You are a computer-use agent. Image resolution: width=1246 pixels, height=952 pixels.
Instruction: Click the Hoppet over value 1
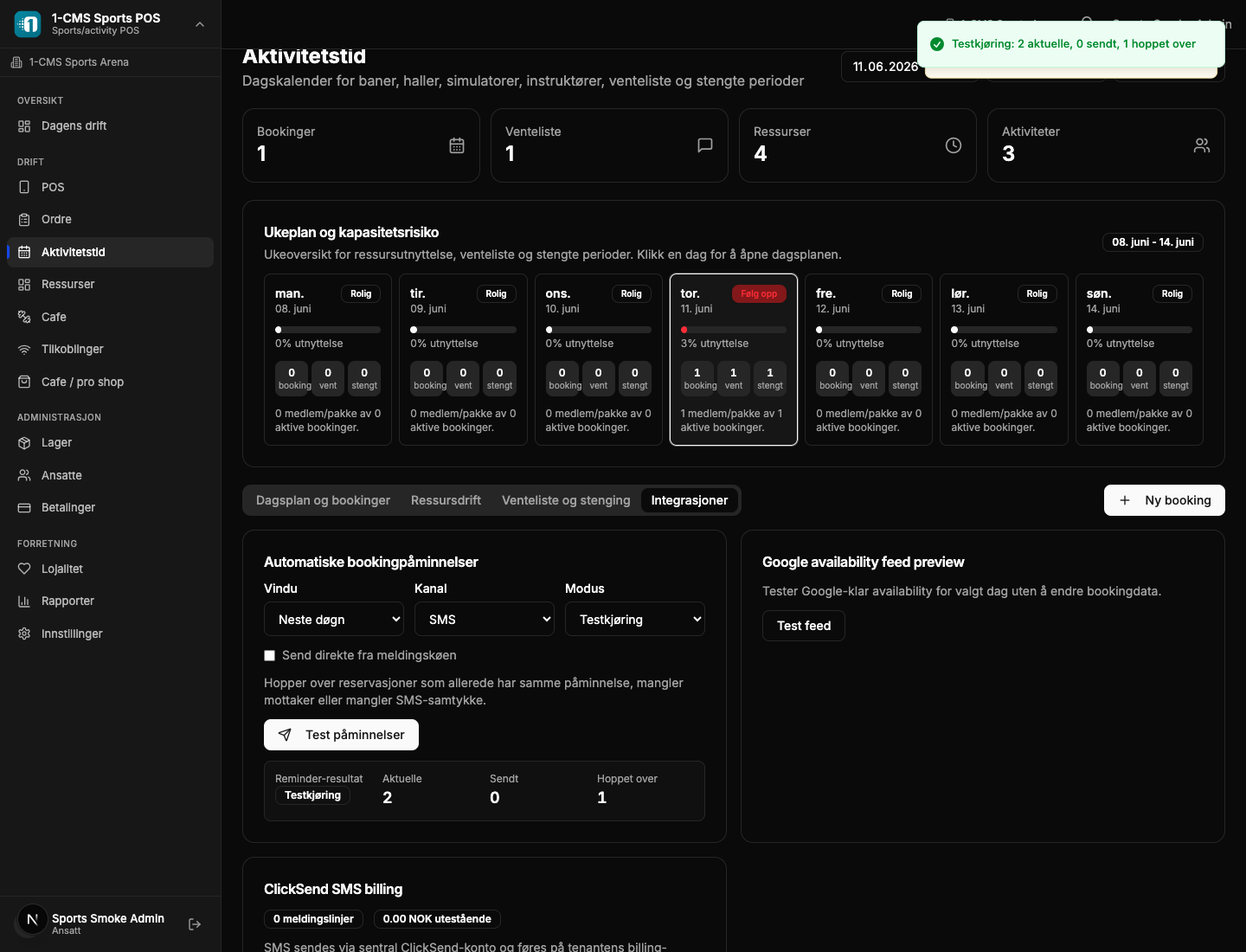[x=602, y=798]
